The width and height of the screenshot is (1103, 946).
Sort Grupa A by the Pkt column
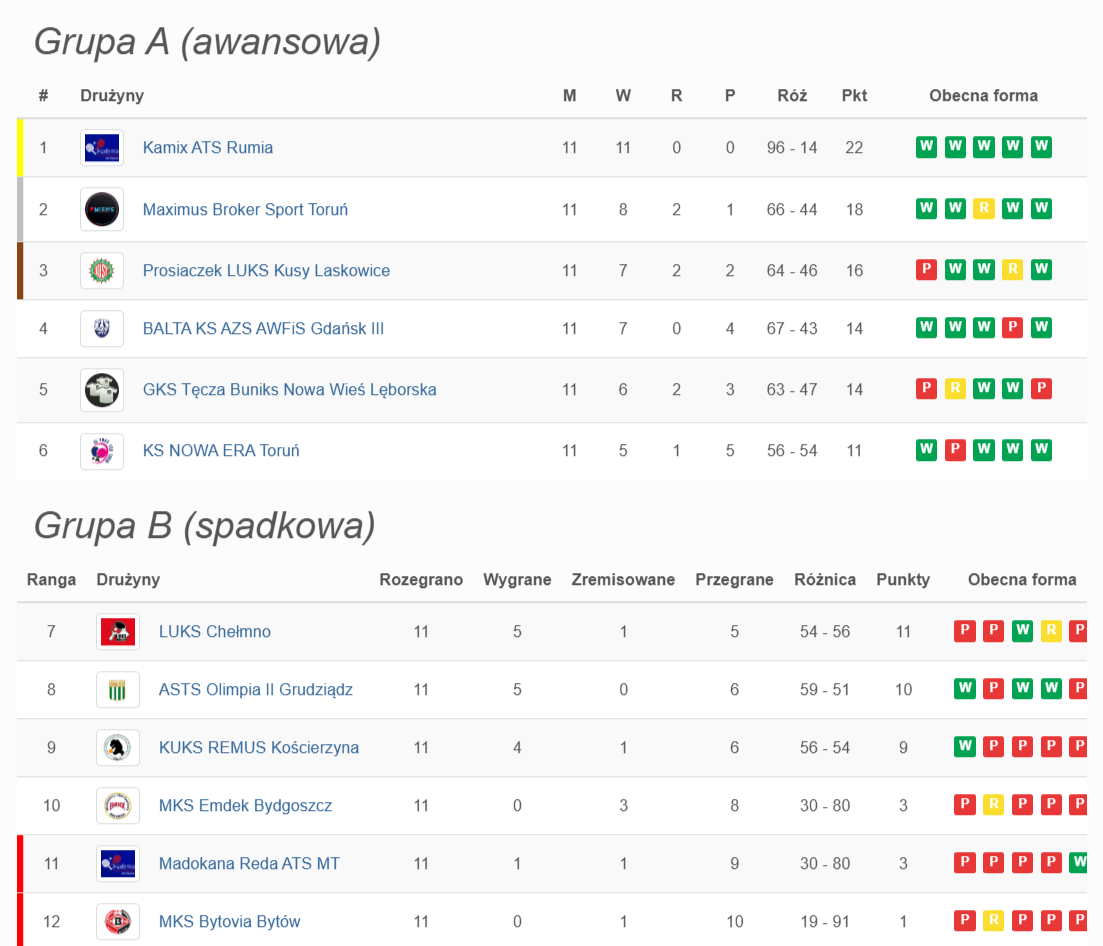(x=854, y=96)
